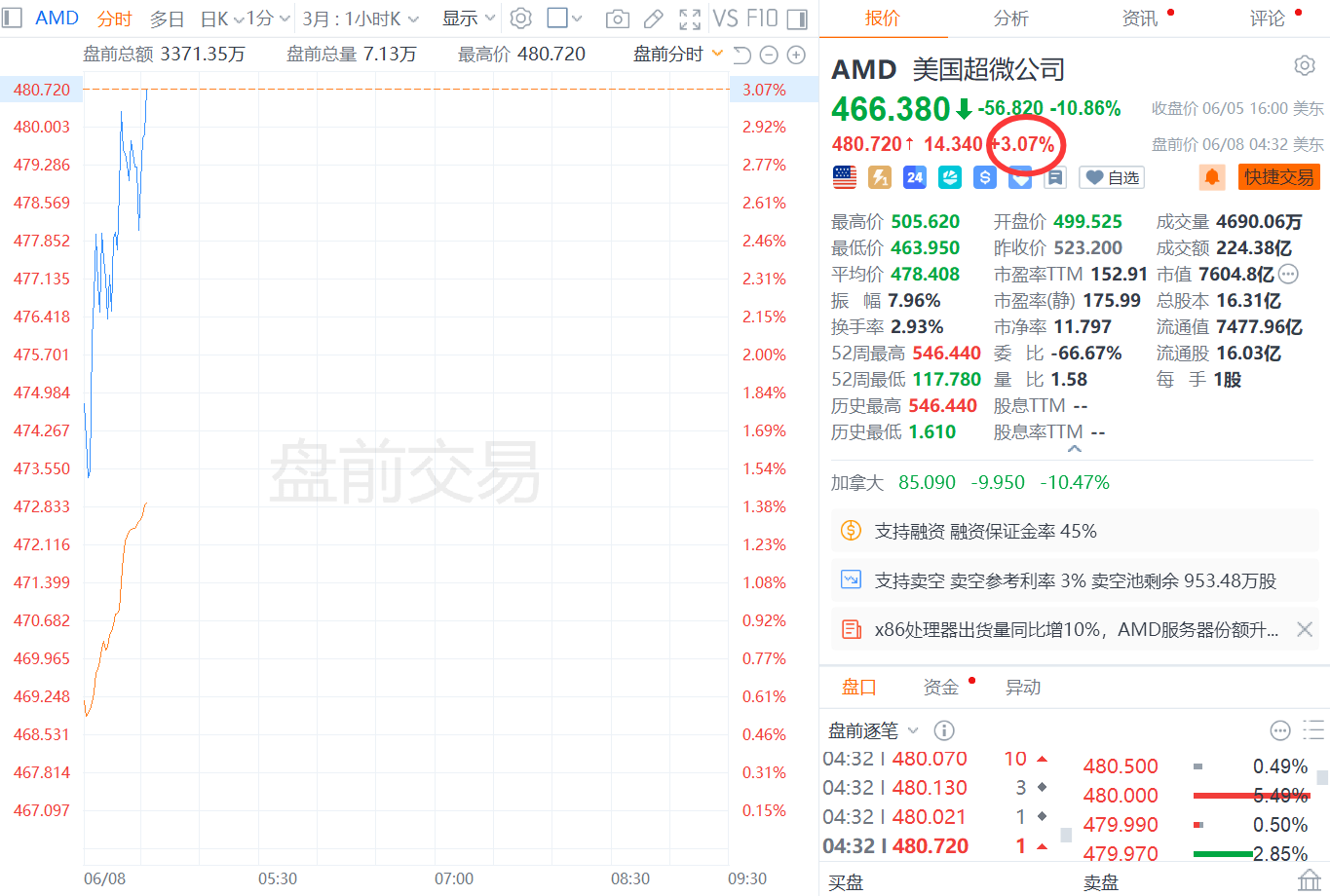Toggle the chart layout square box
Image resolution: width=1330 pixels, height=896 pixels.
tap(557, 18)
